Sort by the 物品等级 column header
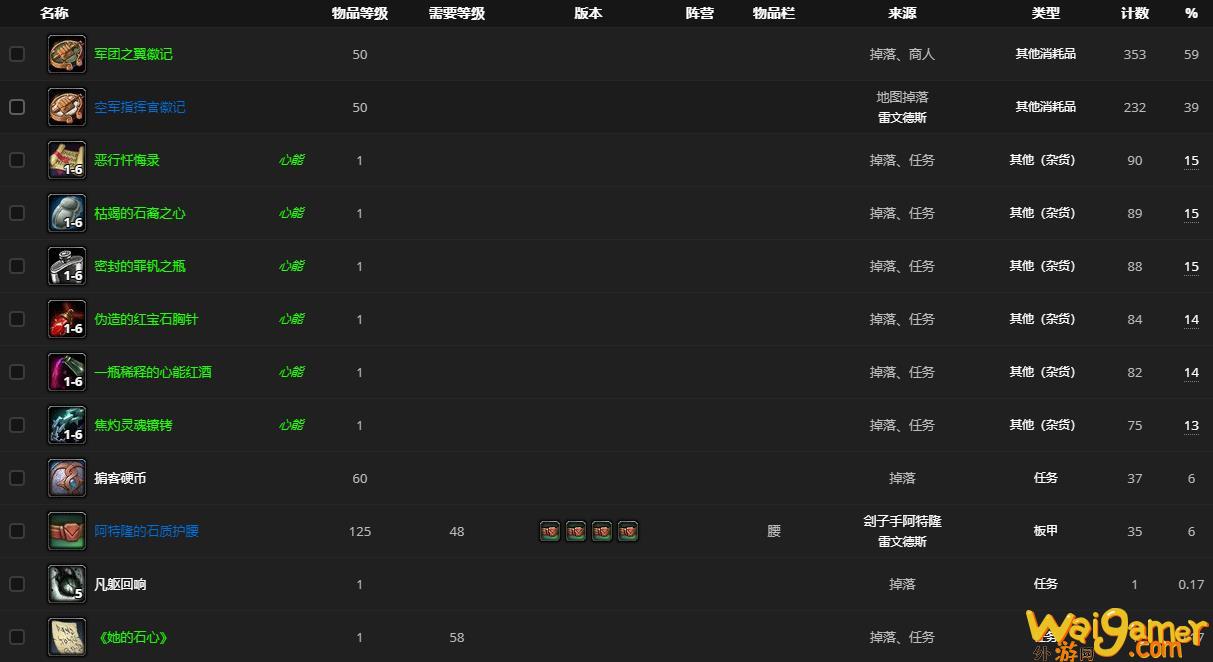Image resolution: width=1213 pixels, height=662 pixels. [x=360, y=13]
